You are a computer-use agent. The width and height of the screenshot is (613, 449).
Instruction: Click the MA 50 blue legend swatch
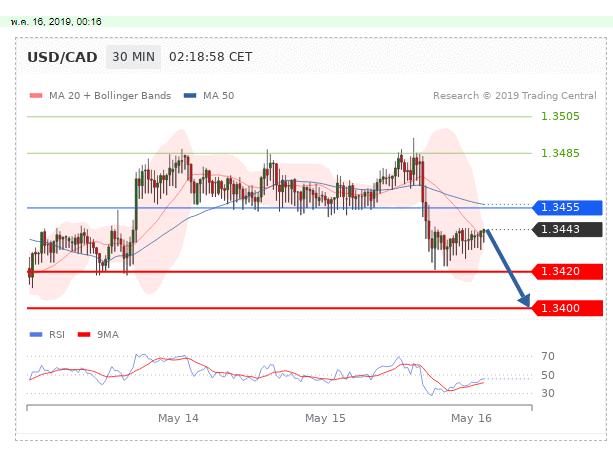[x=190, y=96]
